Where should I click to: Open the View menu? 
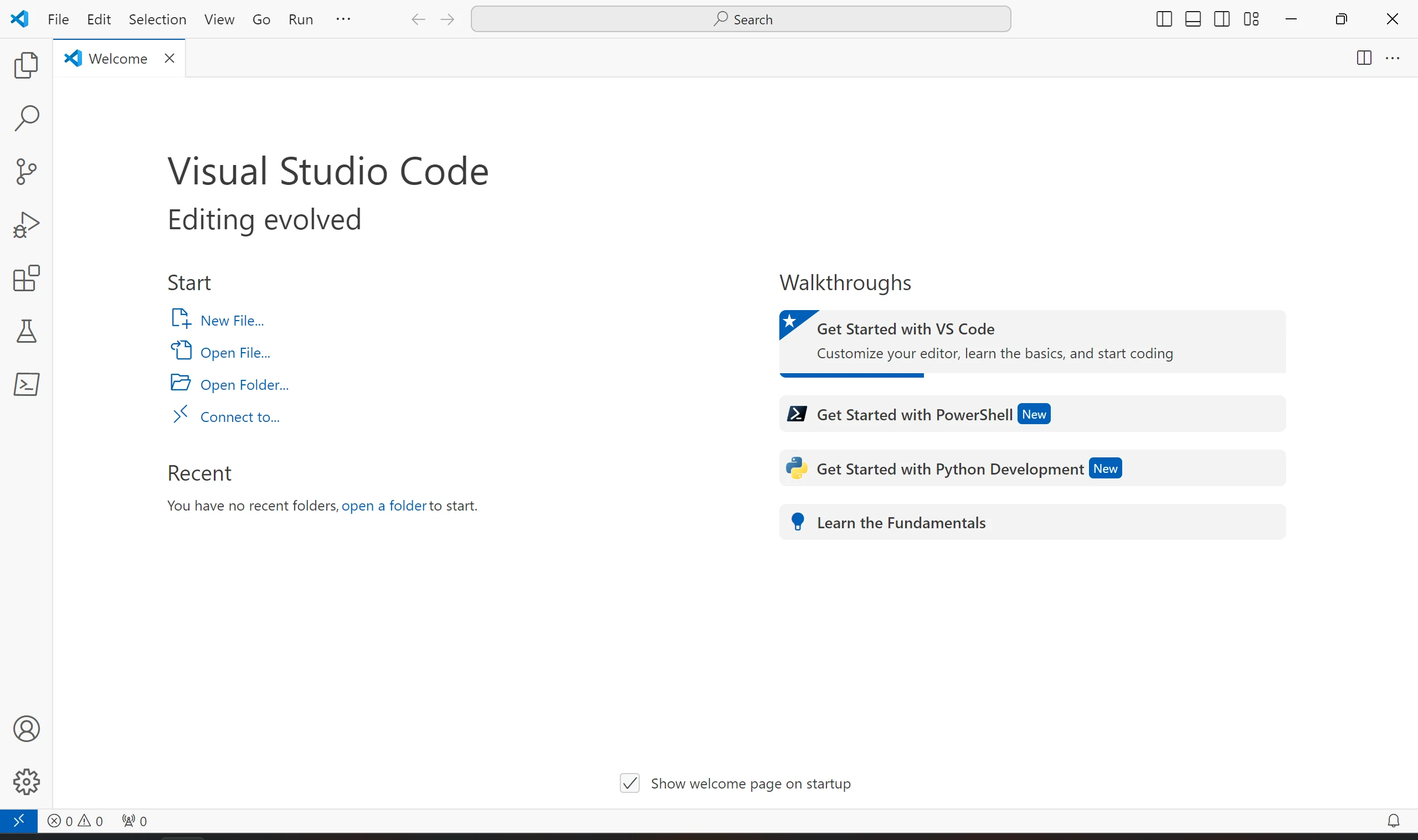(x=219, y=19)
